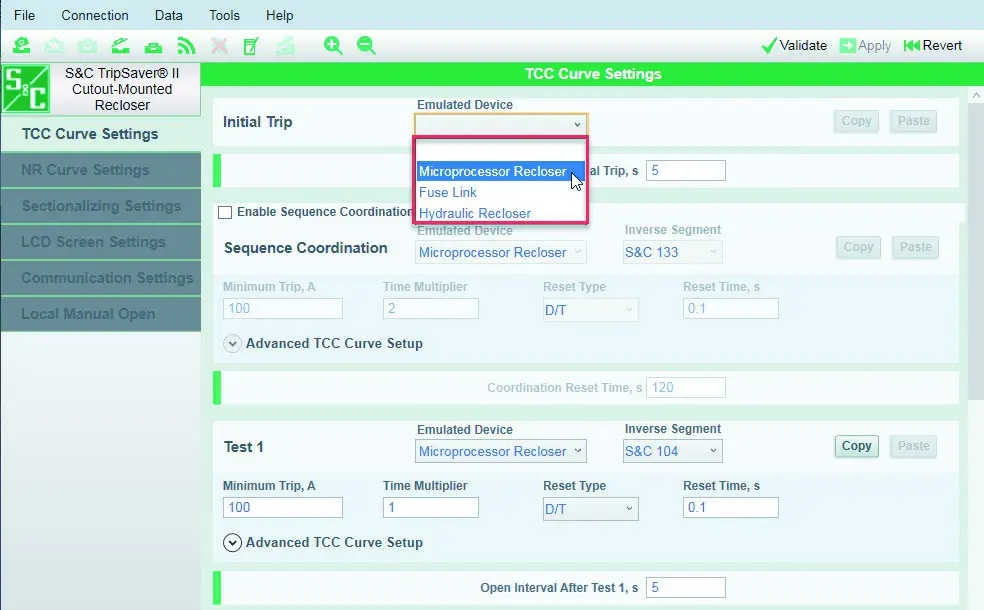
Task: Click Paste in the Initial Trip row
Action: (913, 121)
